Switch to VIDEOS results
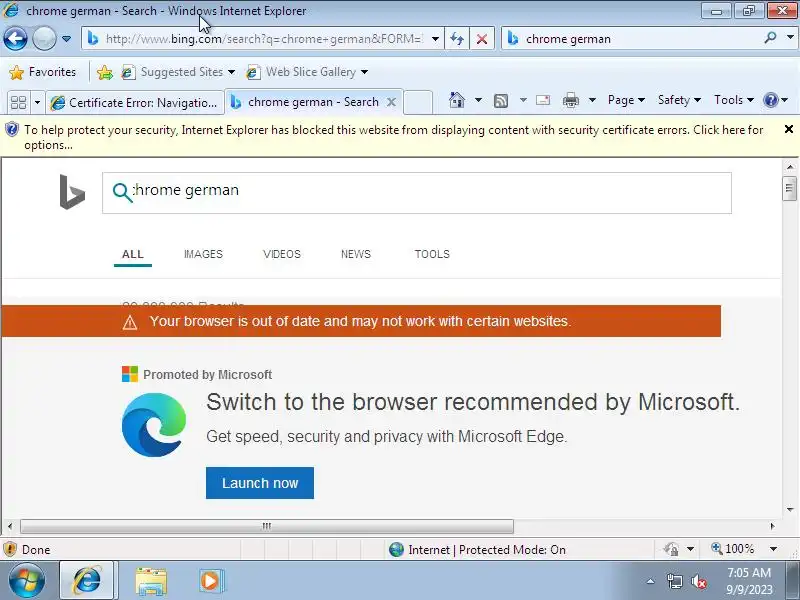This screenshot has width=800, height=600. [282, 254]
